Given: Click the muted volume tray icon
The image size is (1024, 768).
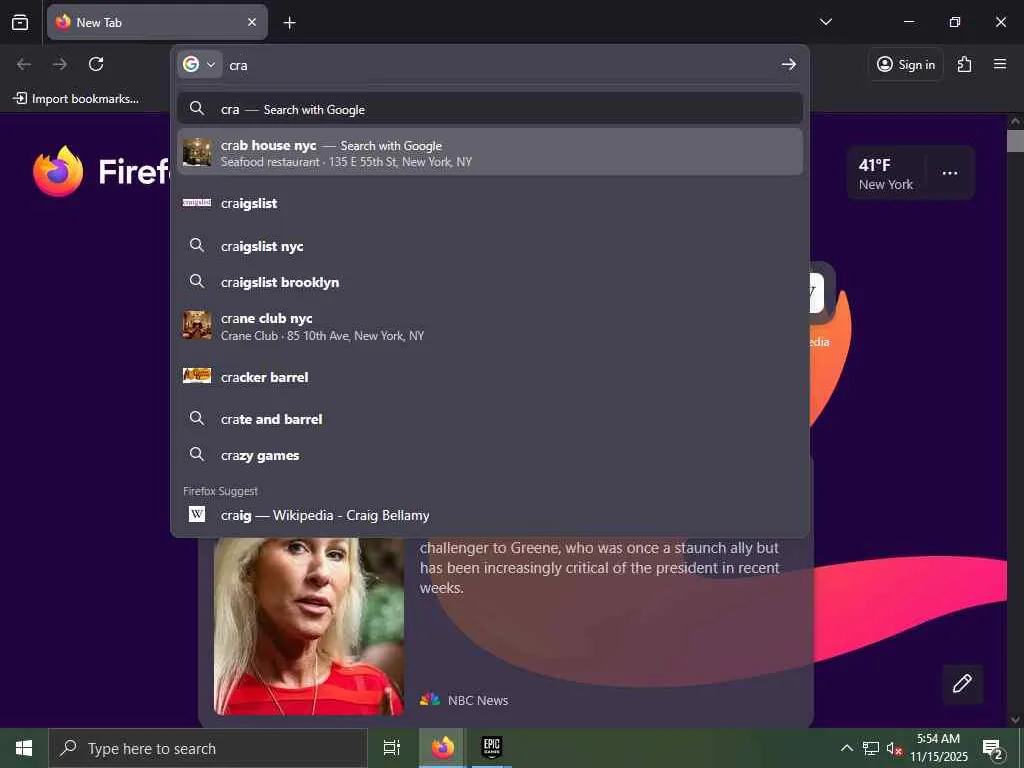Looking at the screenshot, I should [x=894, y=749].
